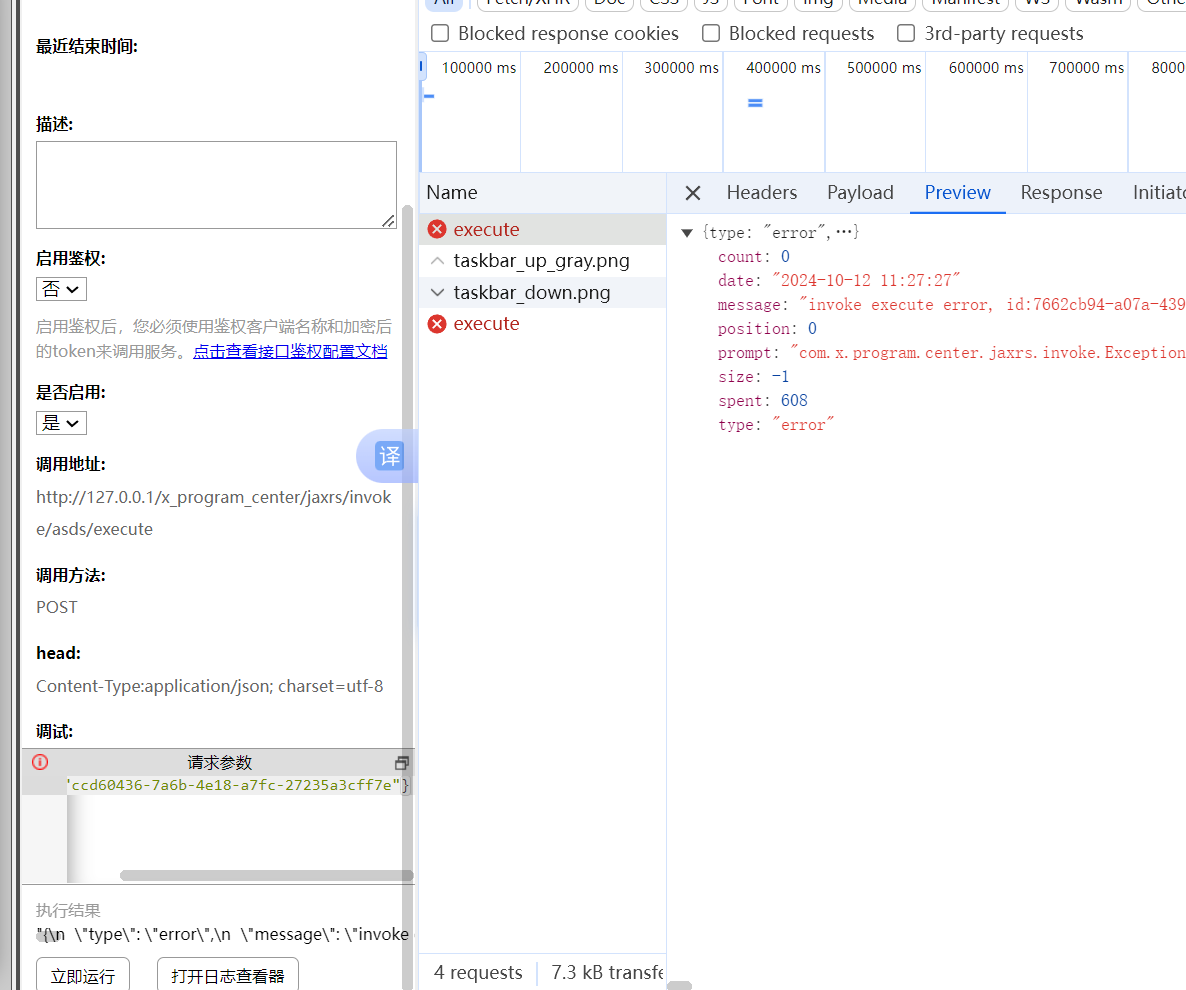Open the 启用鉴权 dropdown

(x=61, y=289)
